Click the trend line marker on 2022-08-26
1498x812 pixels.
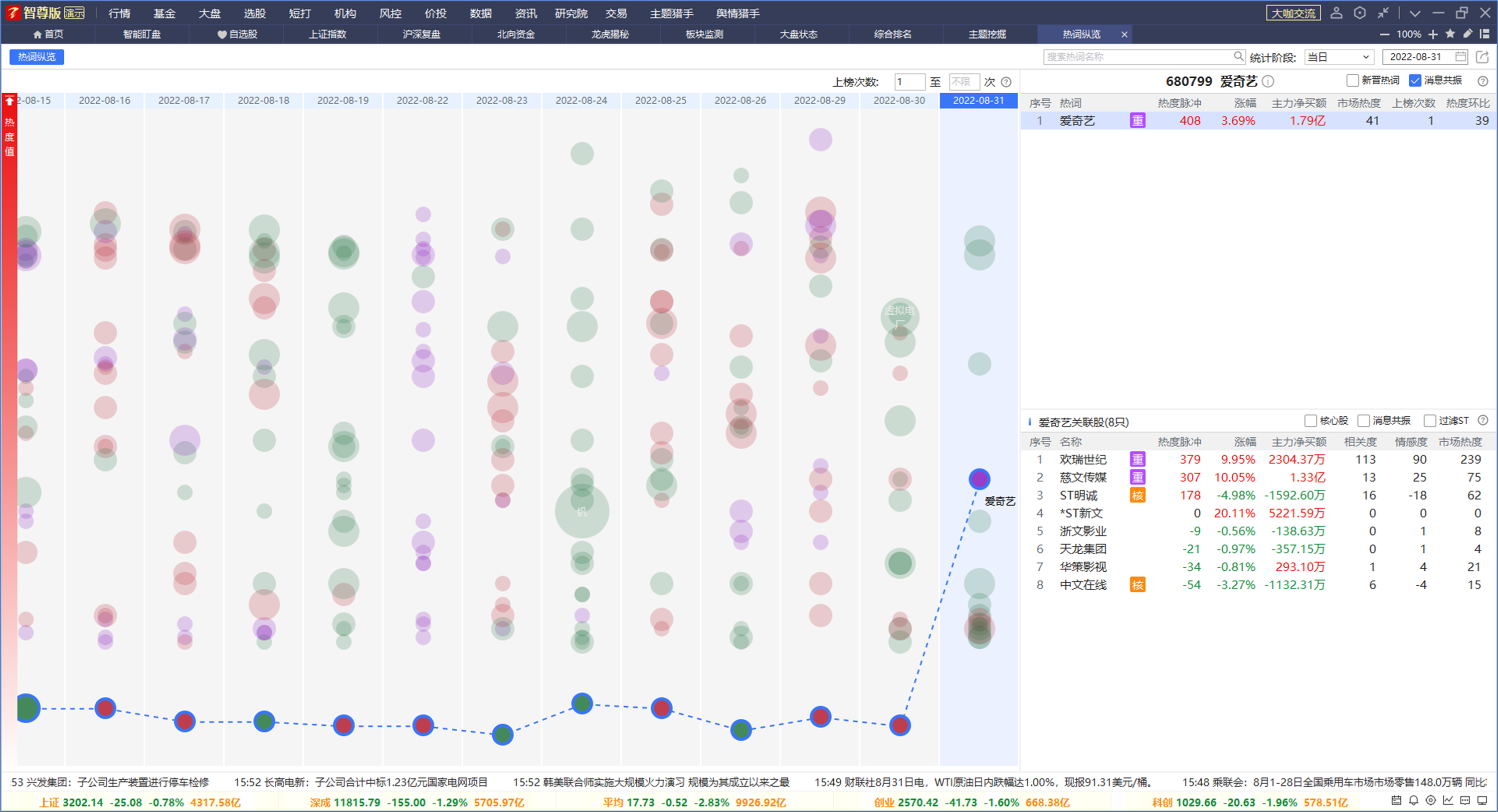pyautogui.click(x=741, y=729)
